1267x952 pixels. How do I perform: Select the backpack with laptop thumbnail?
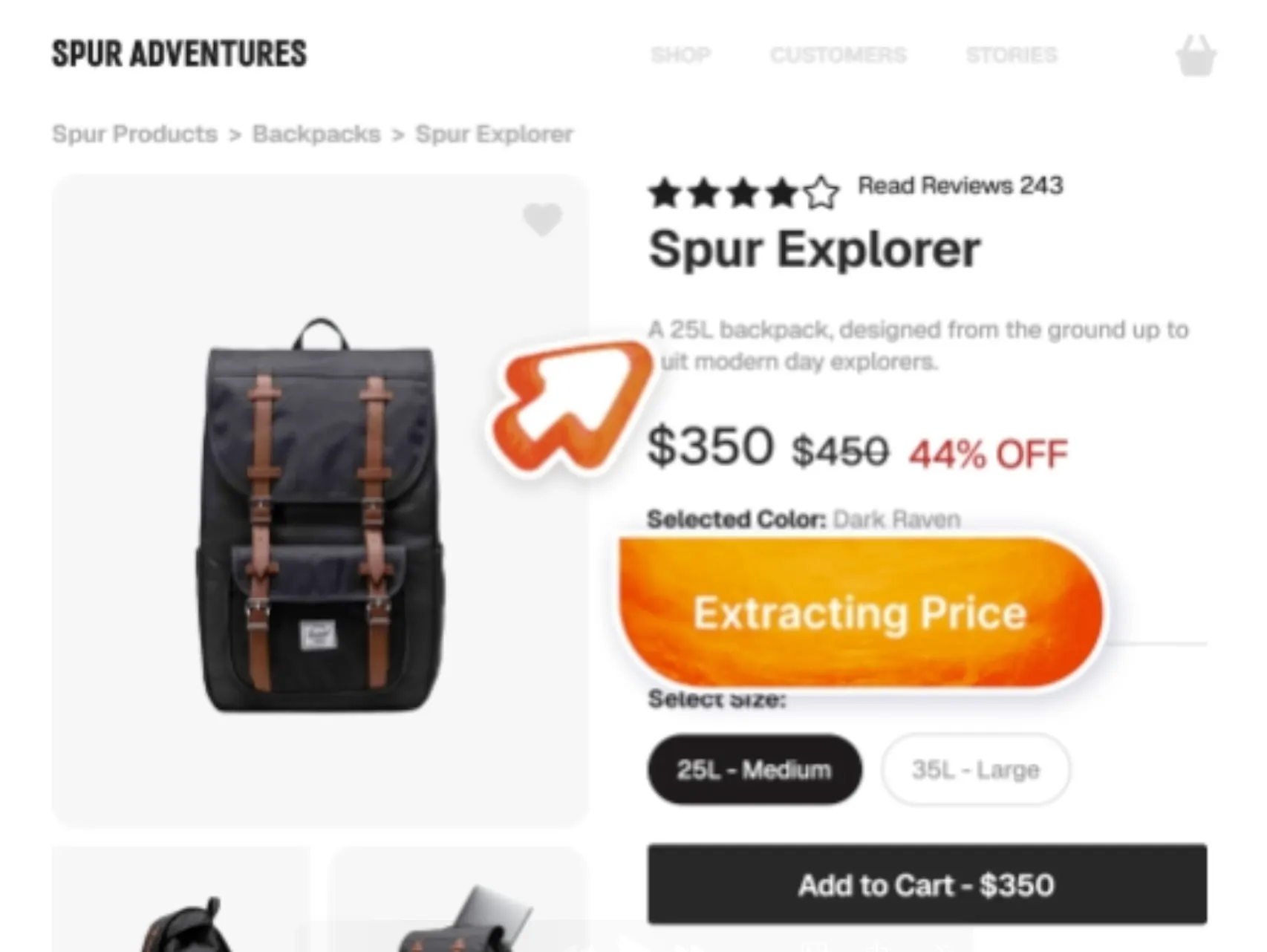point(457,899)
